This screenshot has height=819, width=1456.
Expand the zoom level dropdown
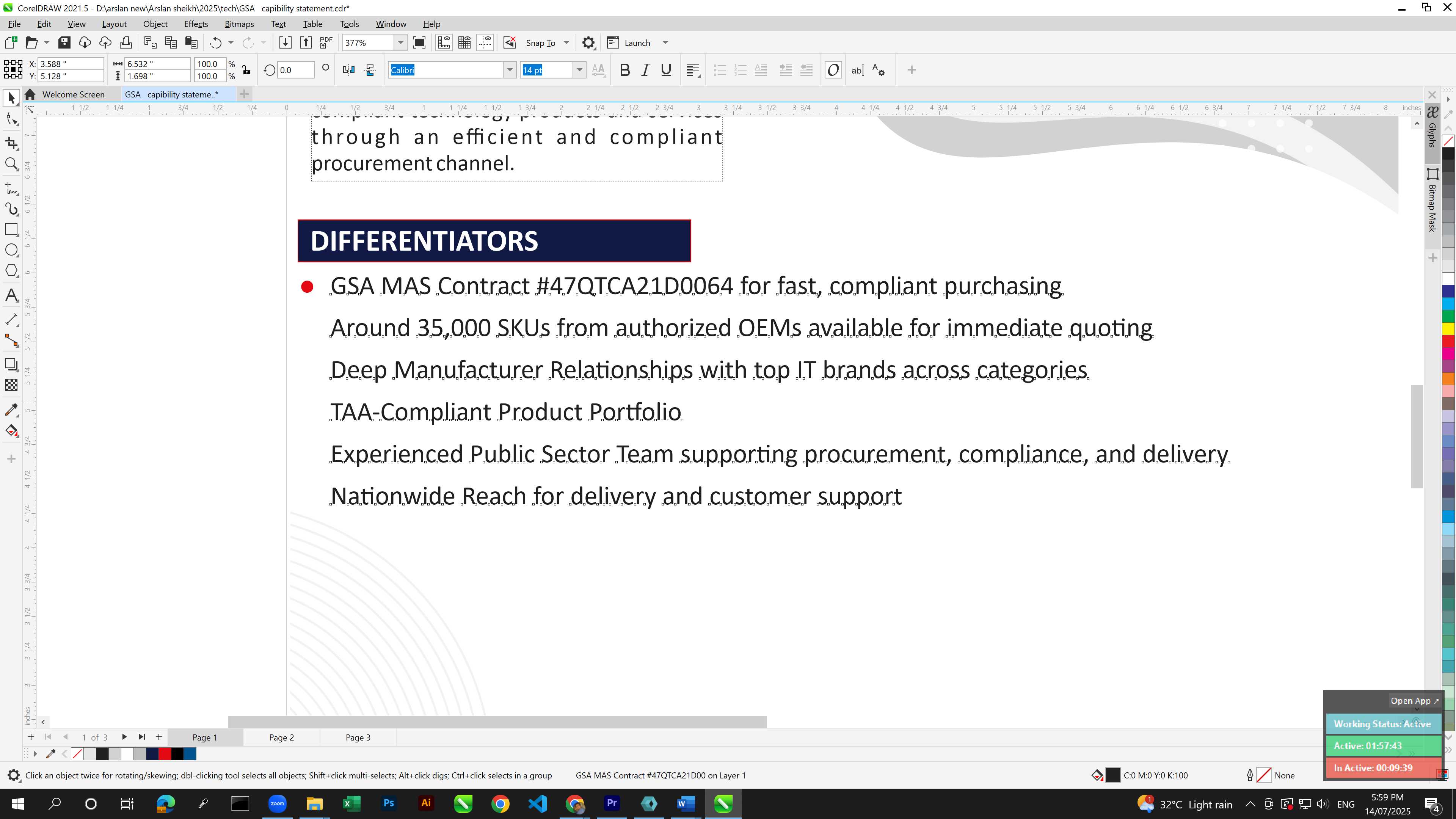coord(401,42)
